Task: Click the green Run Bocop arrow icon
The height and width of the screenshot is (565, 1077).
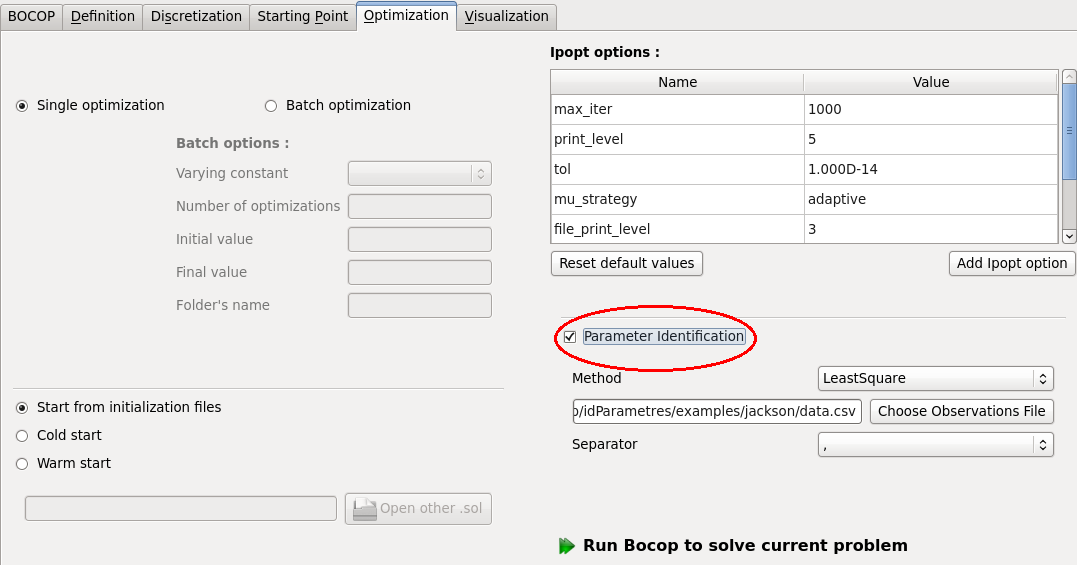Action: coord(567,546)
